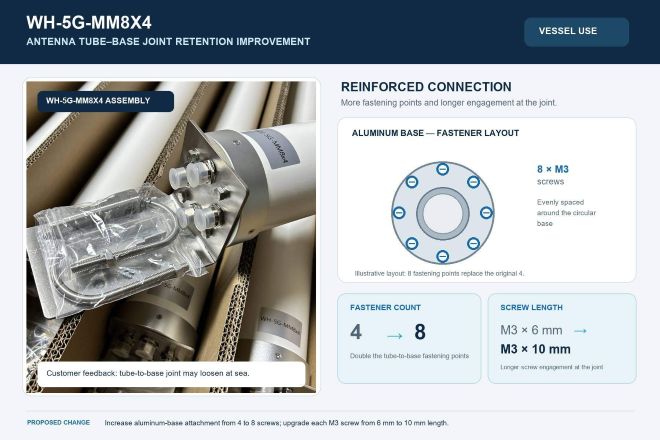Click the arrow between 4 and 8
The width and height of the screenshot is (660, 440).
click(x=394, y=336)
